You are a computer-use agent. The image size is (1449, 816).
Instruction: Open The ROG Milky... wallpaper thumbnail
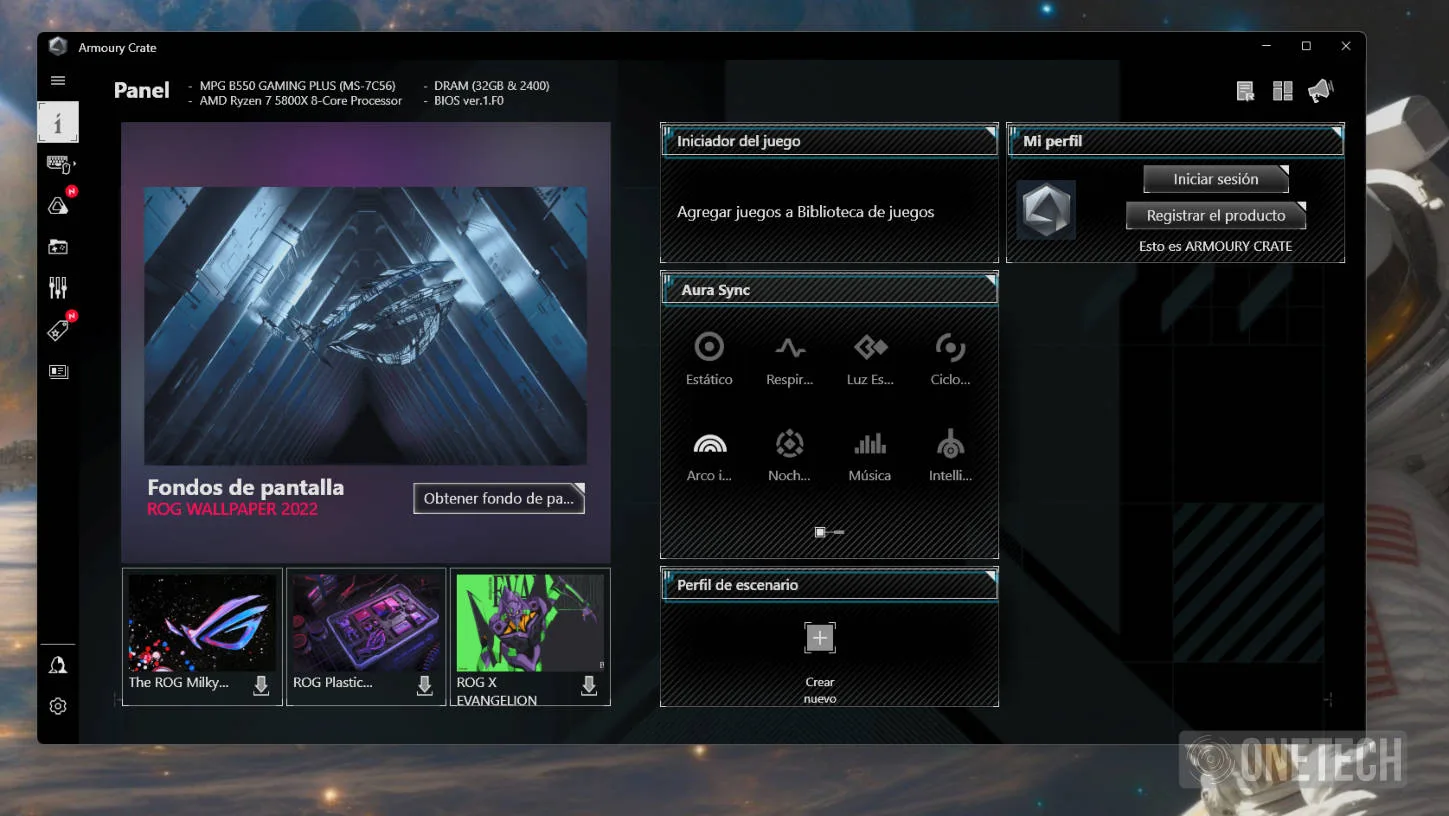202,622
